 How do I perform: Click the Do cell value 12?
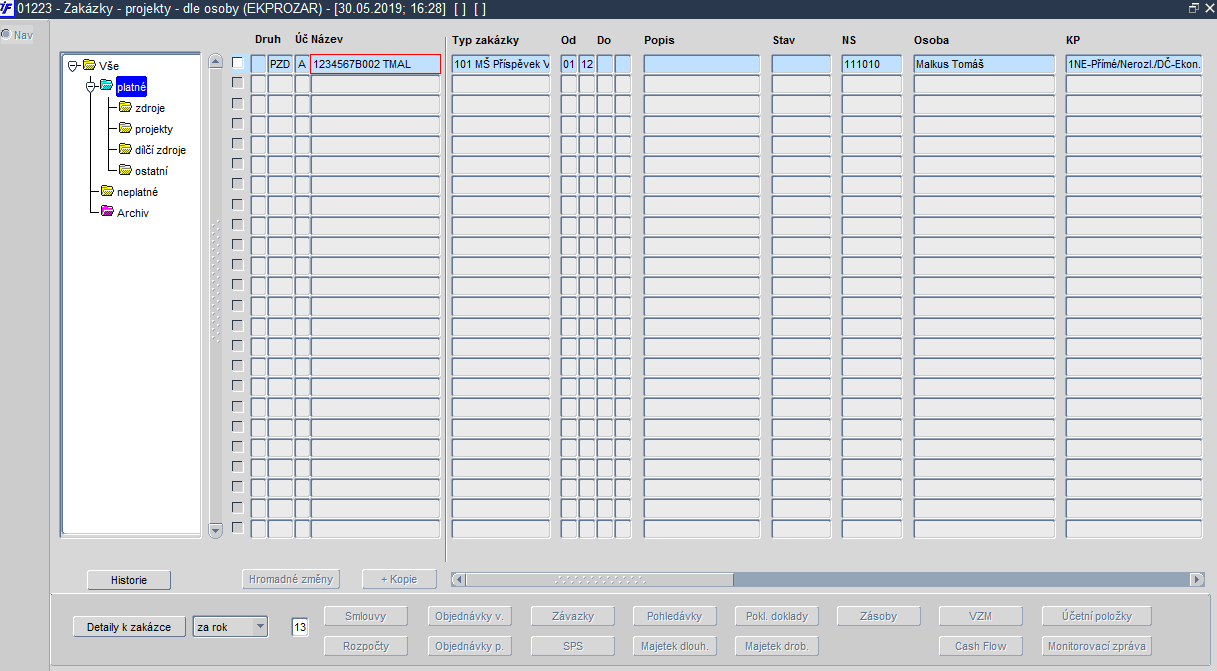pos(588,64)
